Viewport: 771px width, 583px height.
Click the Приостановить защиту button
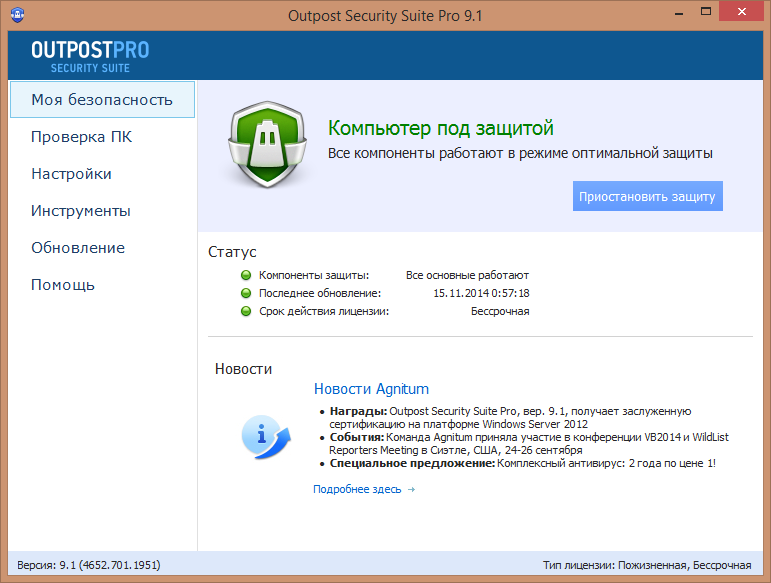pyautogui.click(x=648, y=196)
